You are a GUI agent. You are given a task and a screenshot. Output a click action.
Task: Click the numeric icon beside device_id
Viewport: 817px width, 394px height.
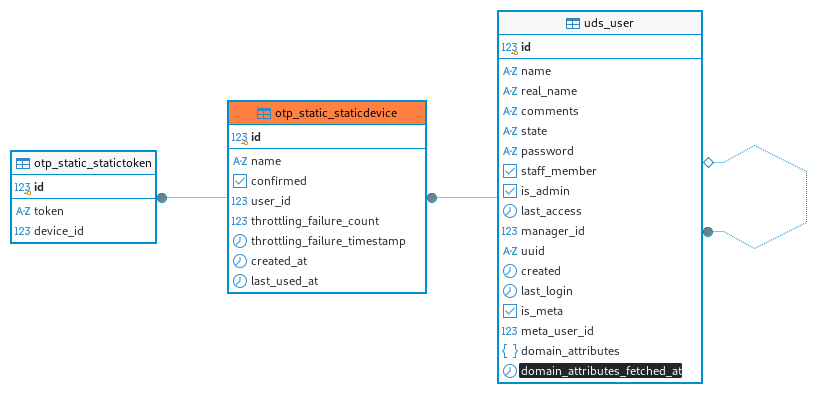22,231
